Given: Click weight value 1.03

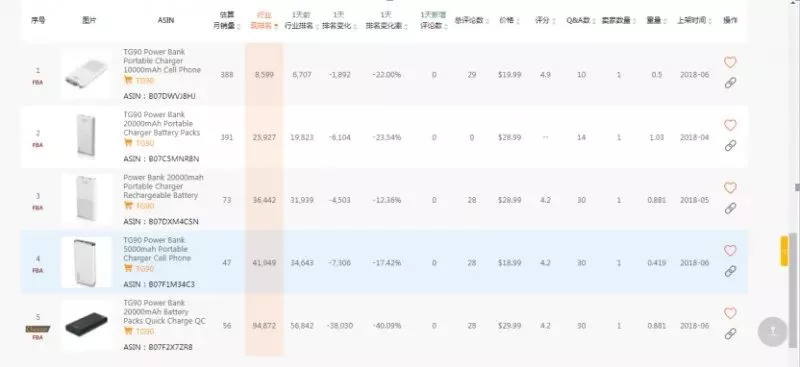Looking at the screenshot, I should point(657,137).
